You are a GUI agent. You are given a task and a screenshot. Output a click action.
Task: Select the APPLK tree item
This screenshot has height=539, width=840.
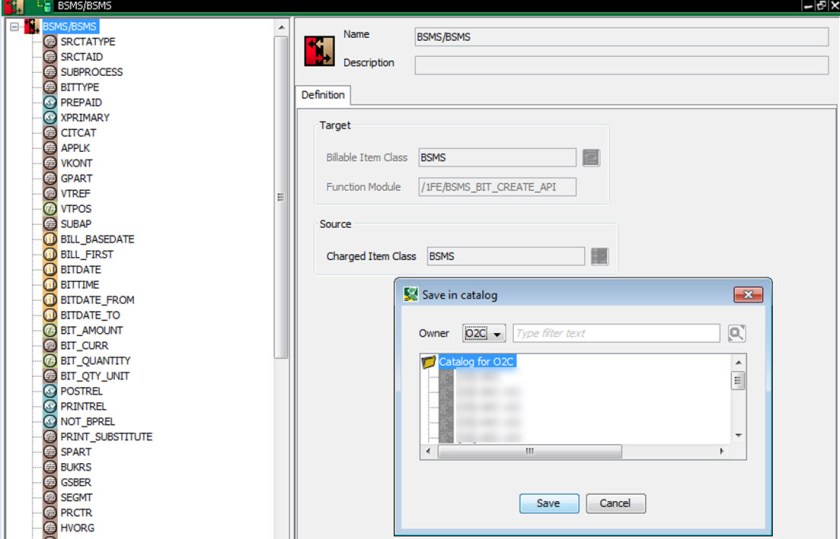coord(75,148)
